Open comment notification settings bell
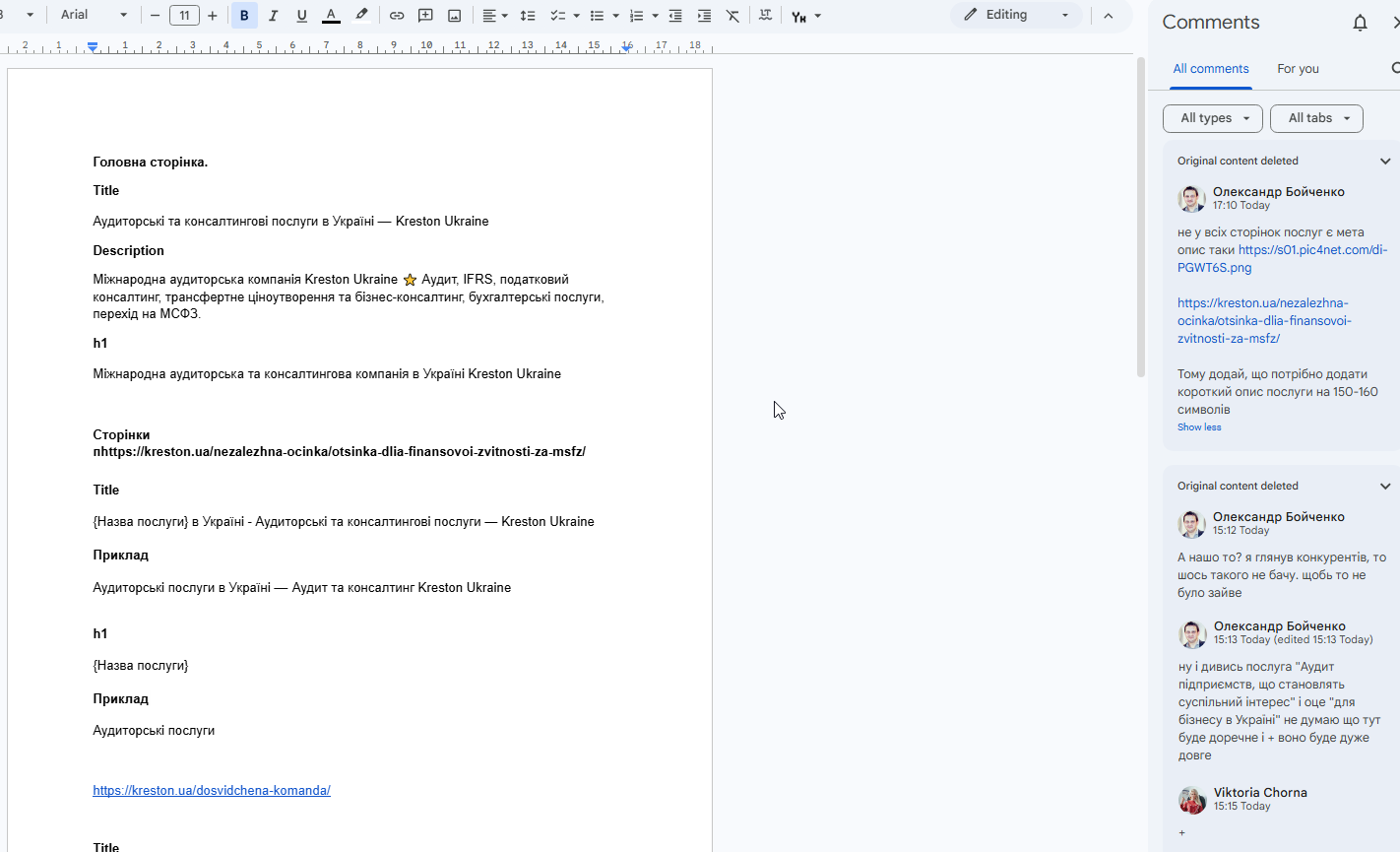 click(1361, 23)
